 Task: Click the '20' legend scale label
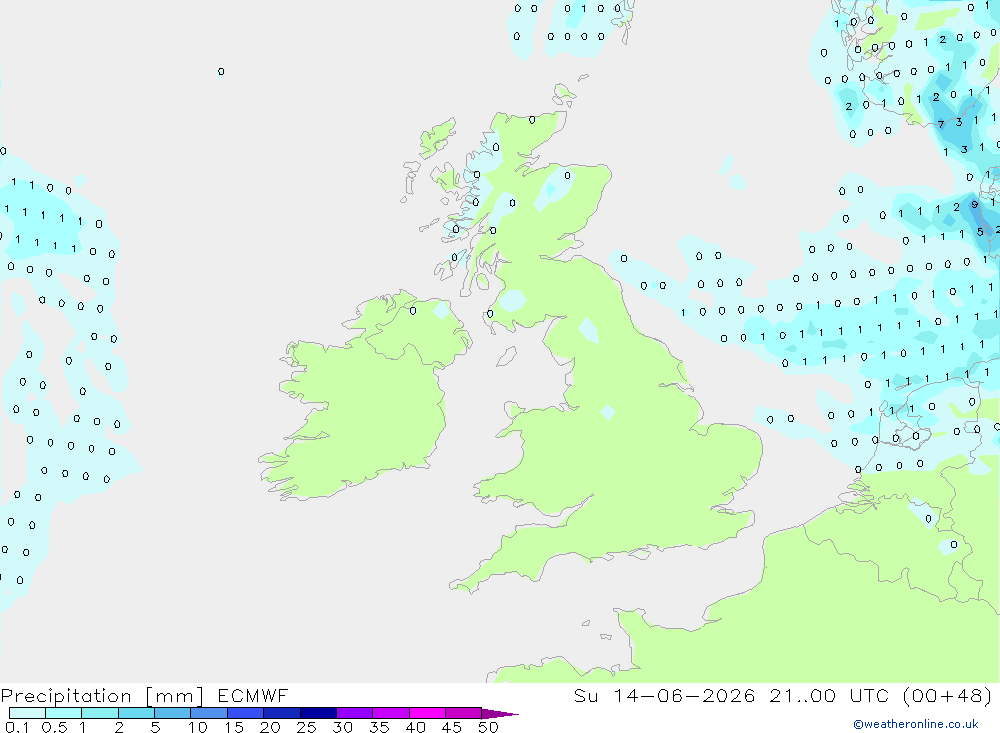pyautogui.click(x=270, y=727)
